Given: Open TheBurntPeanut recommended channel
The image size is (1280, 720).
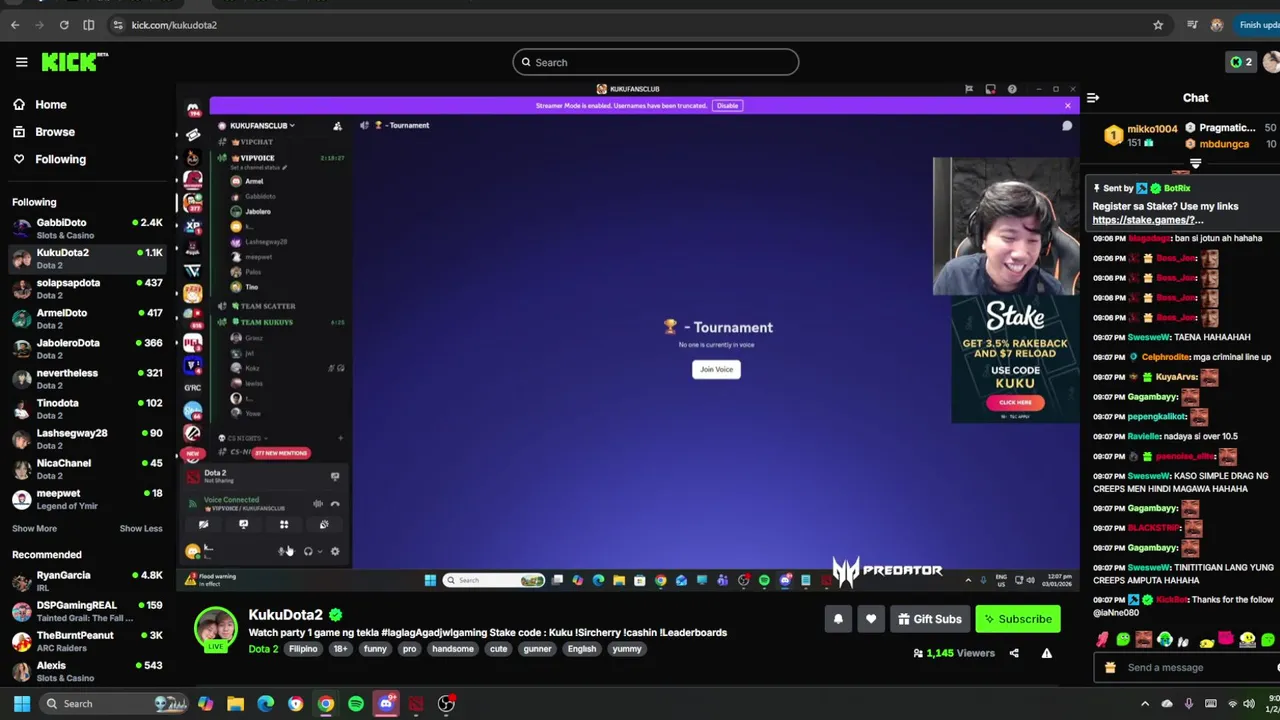Looking at the screenshot, I should click(x=87, y=641).
